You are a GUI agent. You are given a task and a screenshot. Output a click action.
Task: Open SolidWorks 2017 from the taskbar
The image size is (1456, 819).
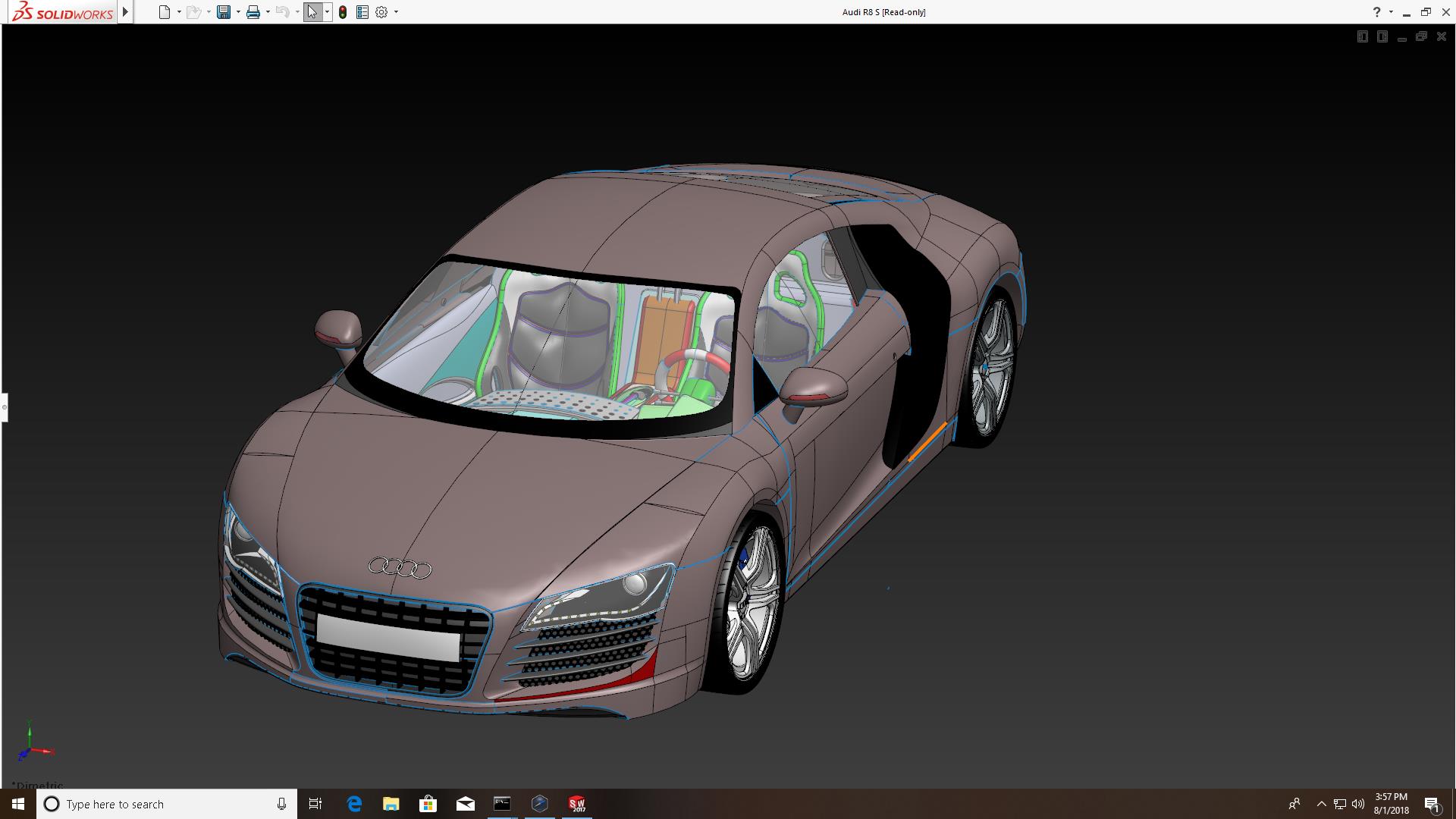pyautogui.click(x=577, y=804)
